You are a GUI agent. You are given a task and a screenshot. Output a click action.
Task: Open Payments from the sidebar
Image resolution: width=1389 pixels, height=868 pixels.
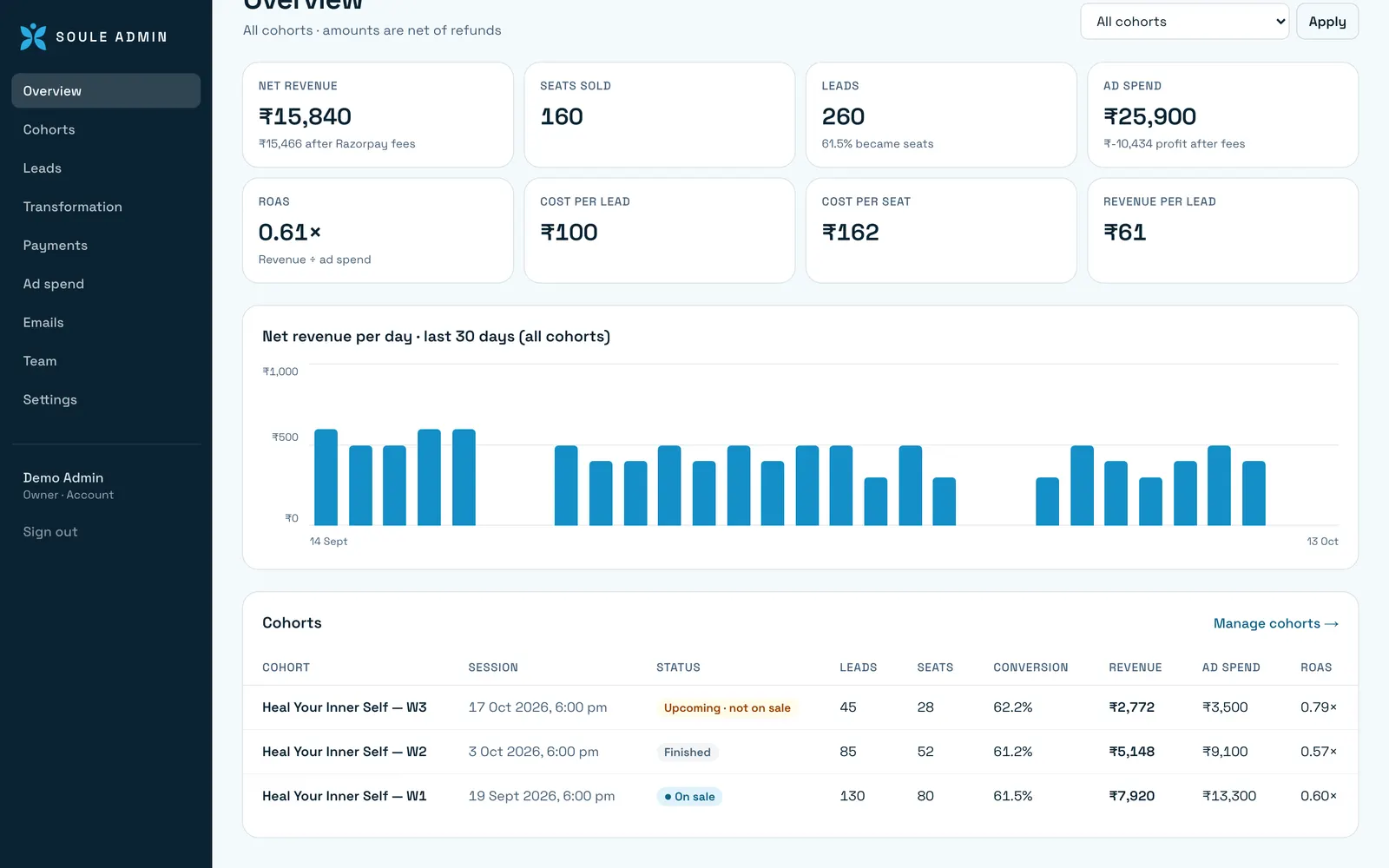pos(106,246)
